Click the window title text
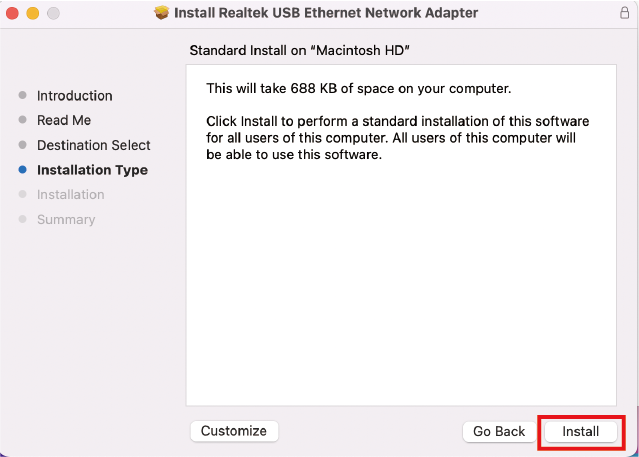Image resolution: width=639 pixels, height=457 pixels. click(x=326, y=13)
